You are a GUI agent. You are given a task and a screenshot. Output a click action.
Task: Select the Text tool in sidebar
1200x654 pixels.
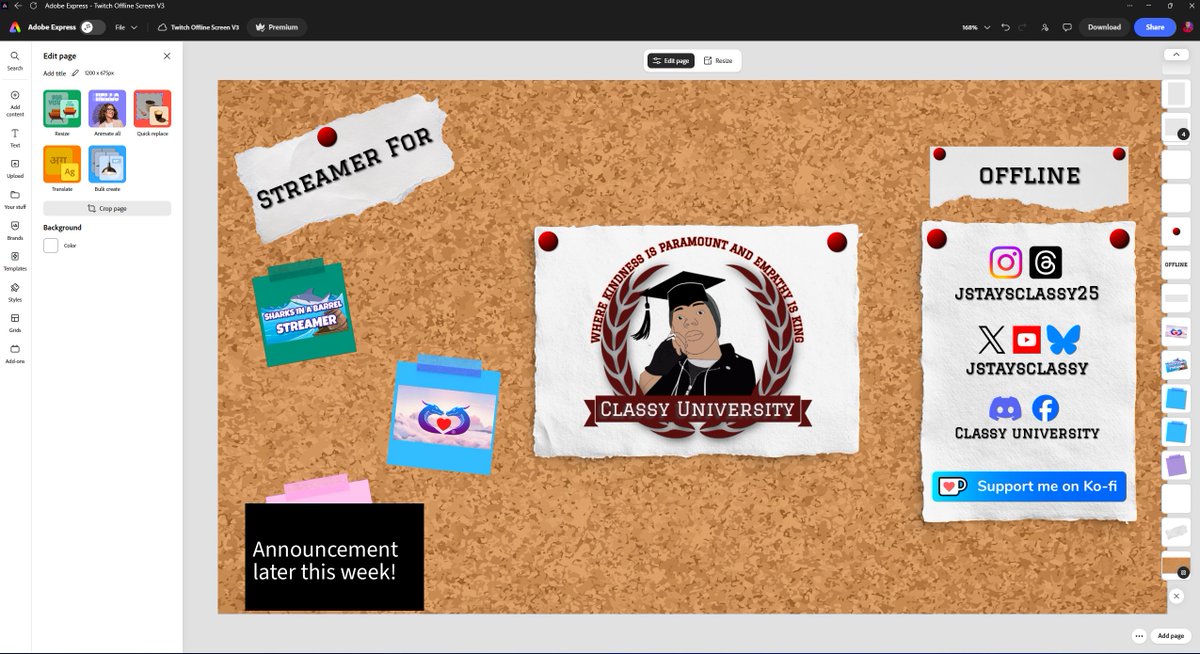15,137
